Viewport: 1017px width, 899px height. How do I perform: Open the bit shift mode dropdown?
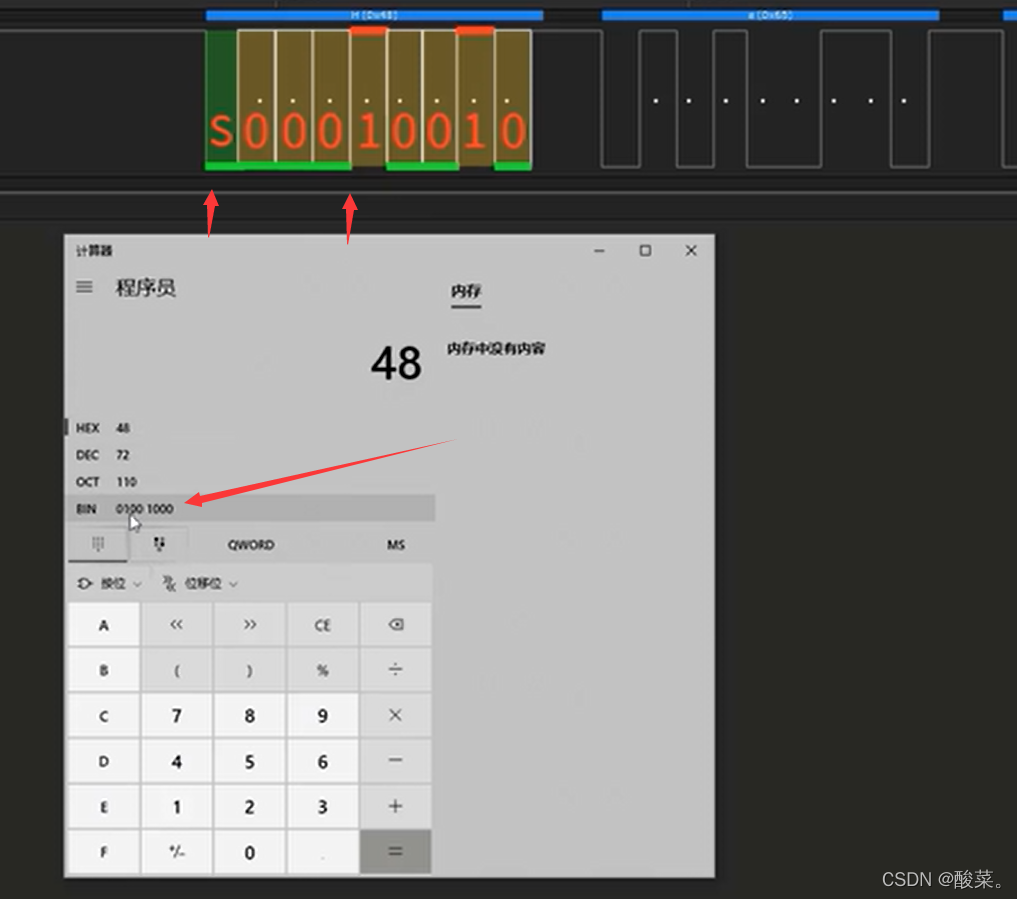pyautogui.click(x=200, y=584)
